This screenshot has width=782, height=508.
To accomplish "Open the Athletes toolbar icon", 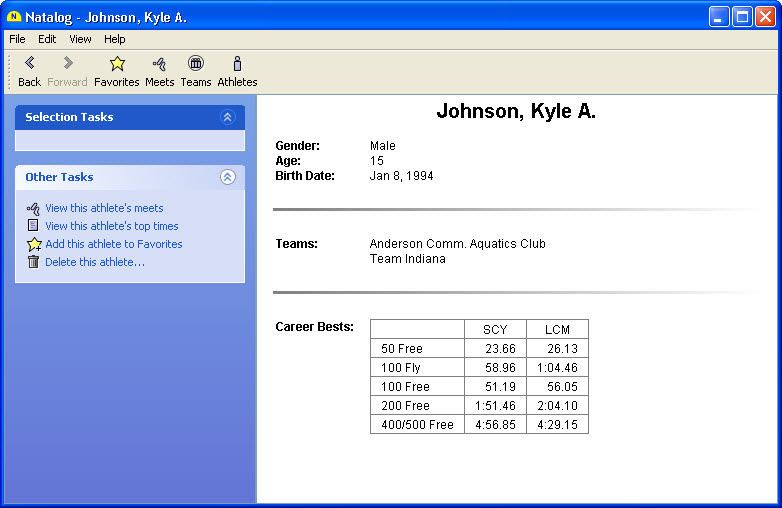I will (x=237, y=64).
